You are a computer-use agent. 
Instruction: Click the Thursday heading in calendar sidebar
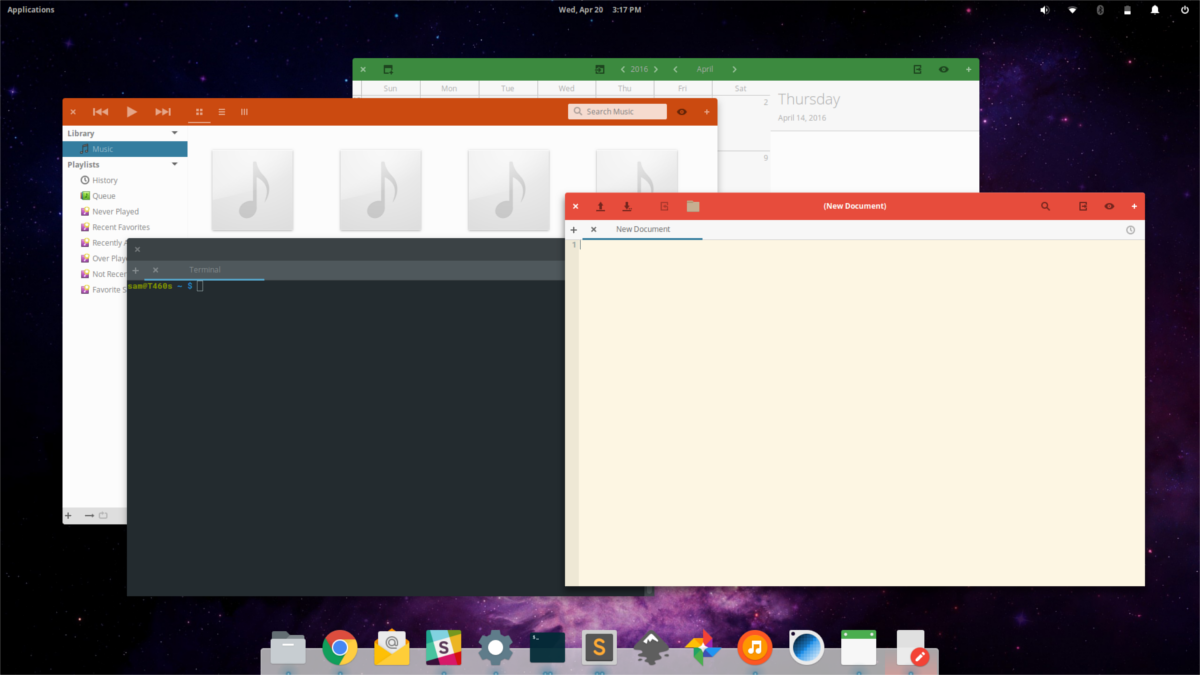point(809,99)
